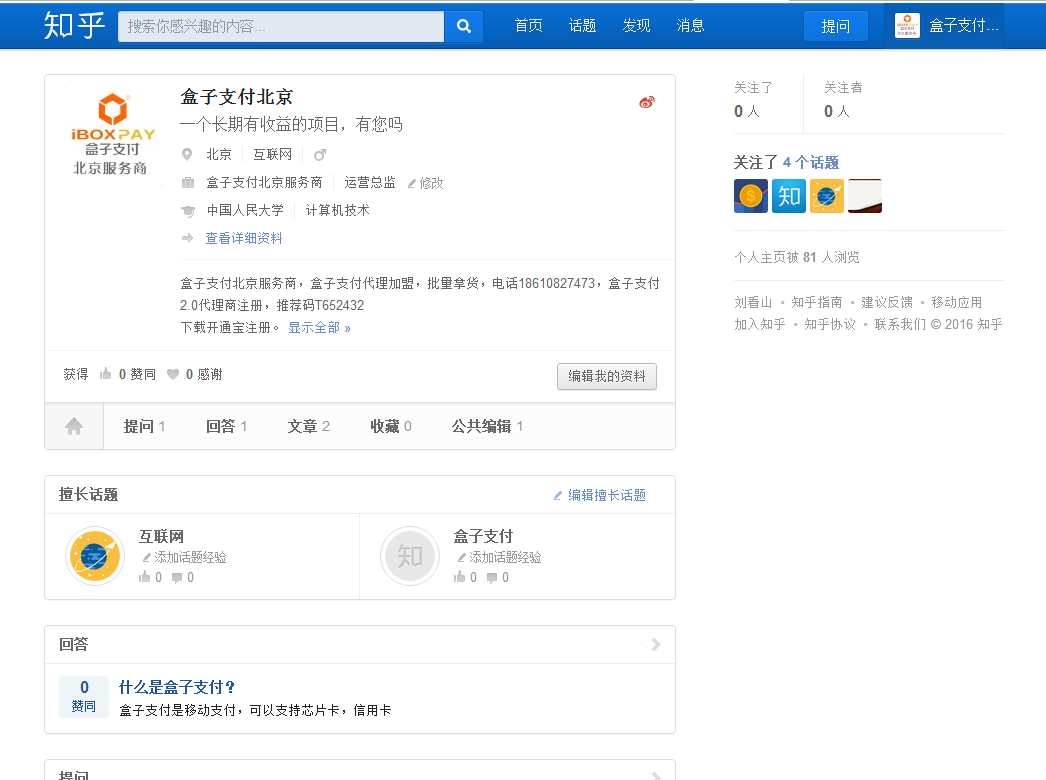This screenshot has width=1046, height=780.
Task: Switch to the 回答 1 tab
Action: tap(226, 426)
